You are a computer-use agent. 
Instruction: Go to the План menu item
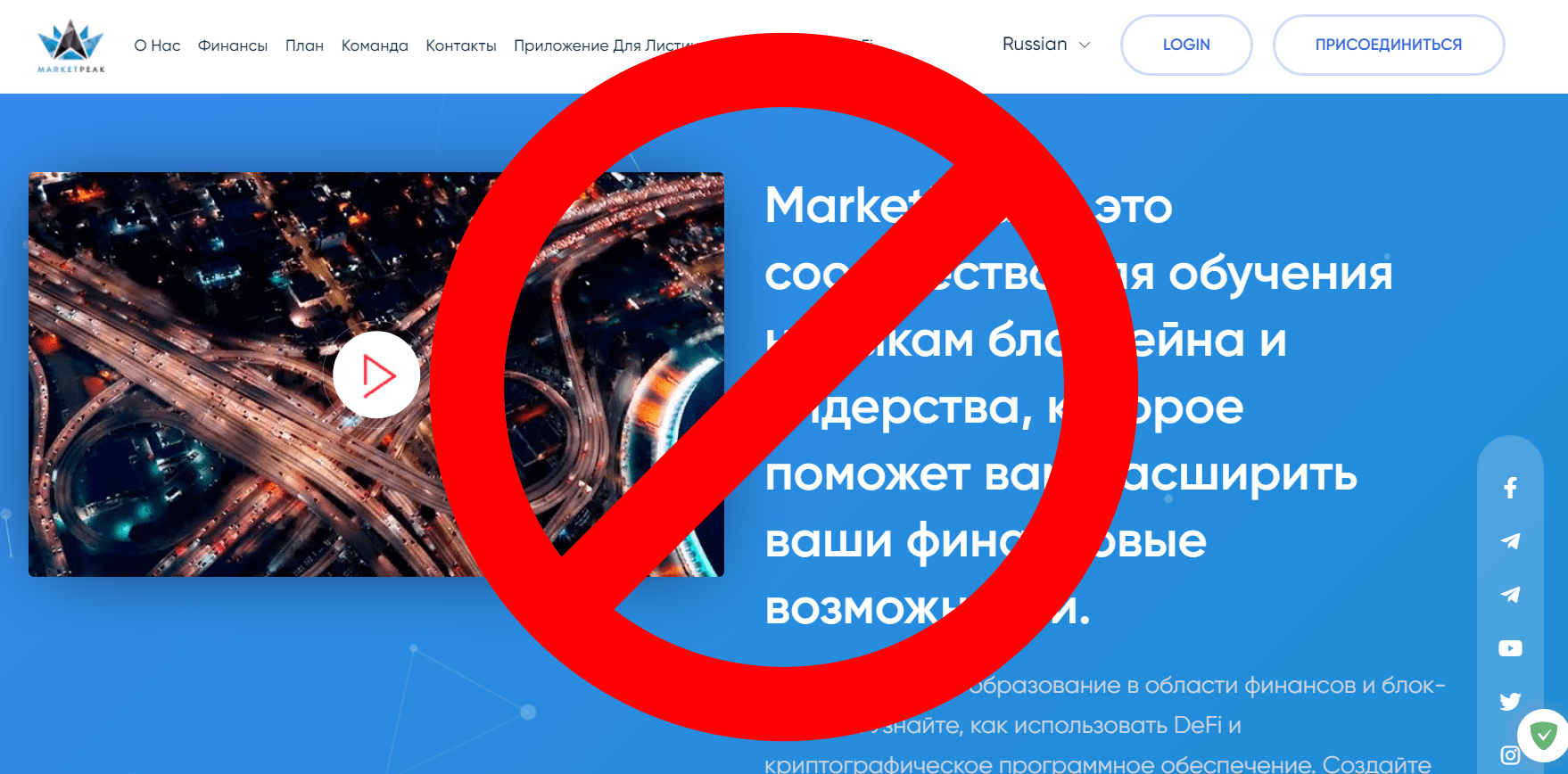(304, 45)
